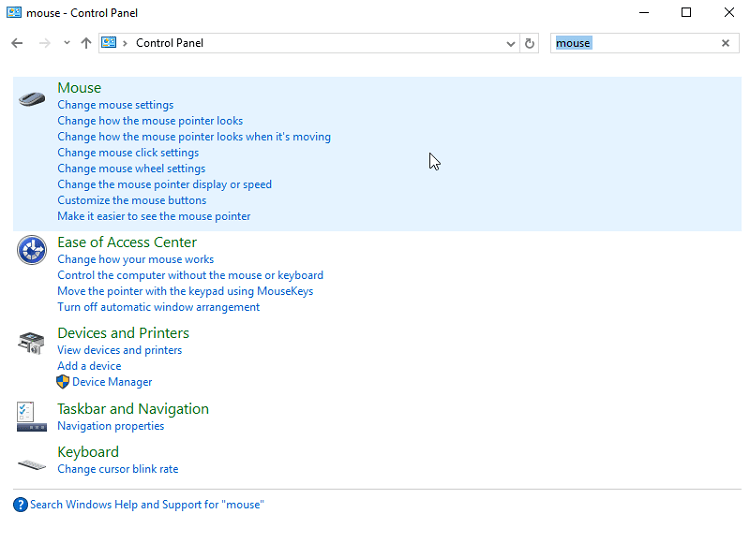
Task: Open Change the mouse pointer display or speed
Action: (165, 184)
